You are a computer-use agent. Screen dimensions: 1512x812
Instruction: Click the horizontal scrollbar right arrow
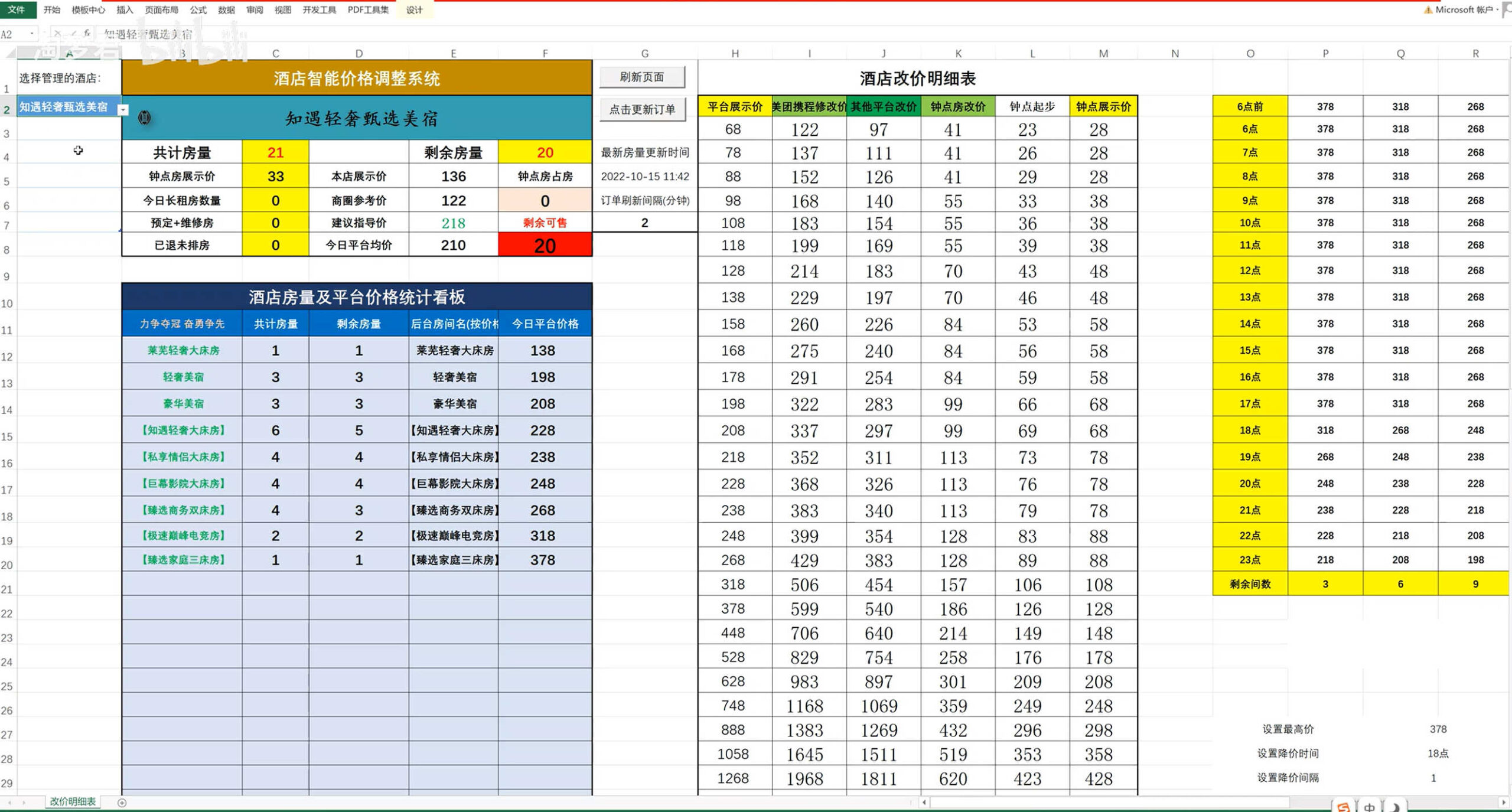[x=1504, y=803]
